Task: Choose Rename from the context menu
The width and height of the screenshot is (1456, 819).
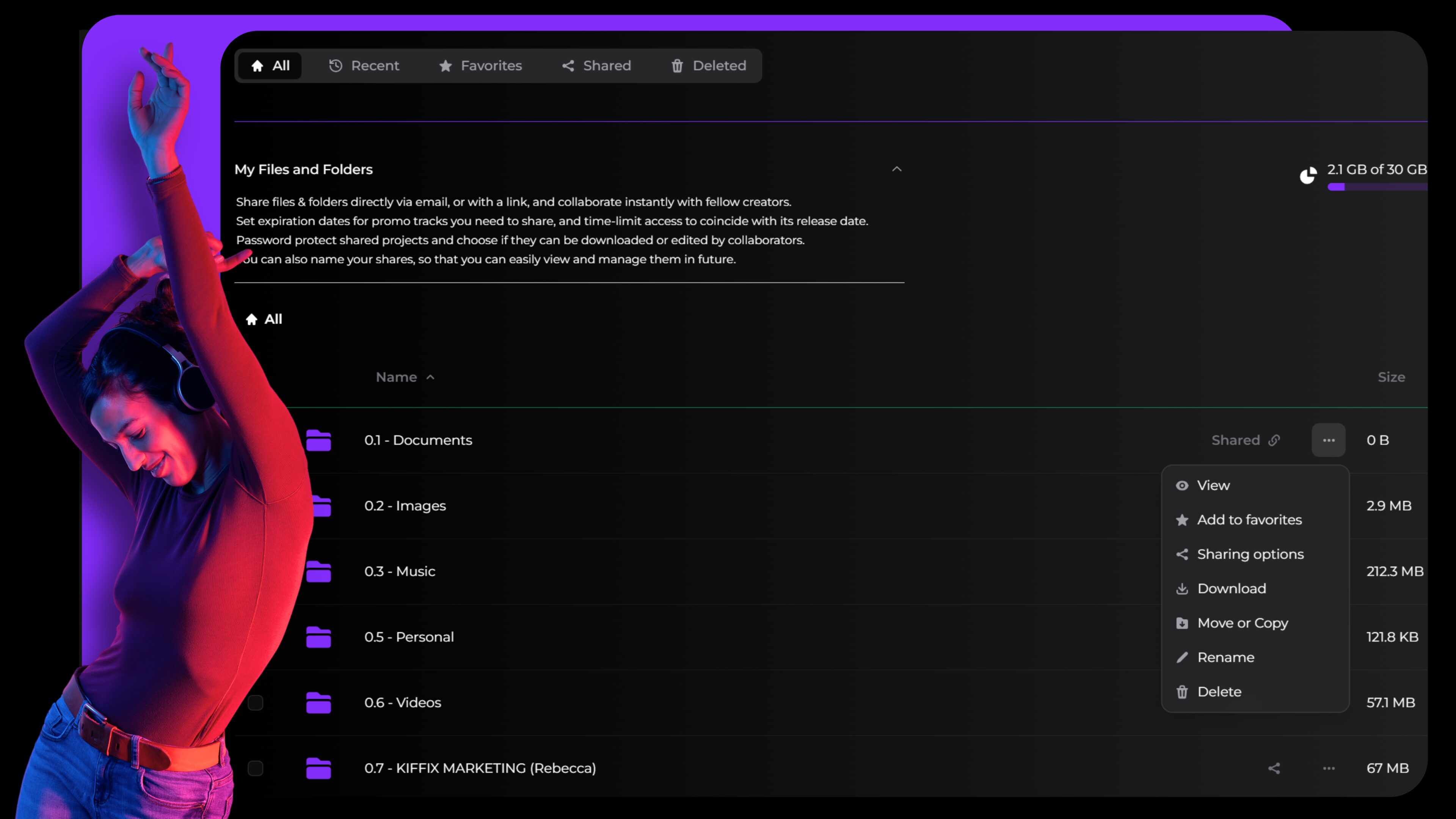Action: [1255, 658]
